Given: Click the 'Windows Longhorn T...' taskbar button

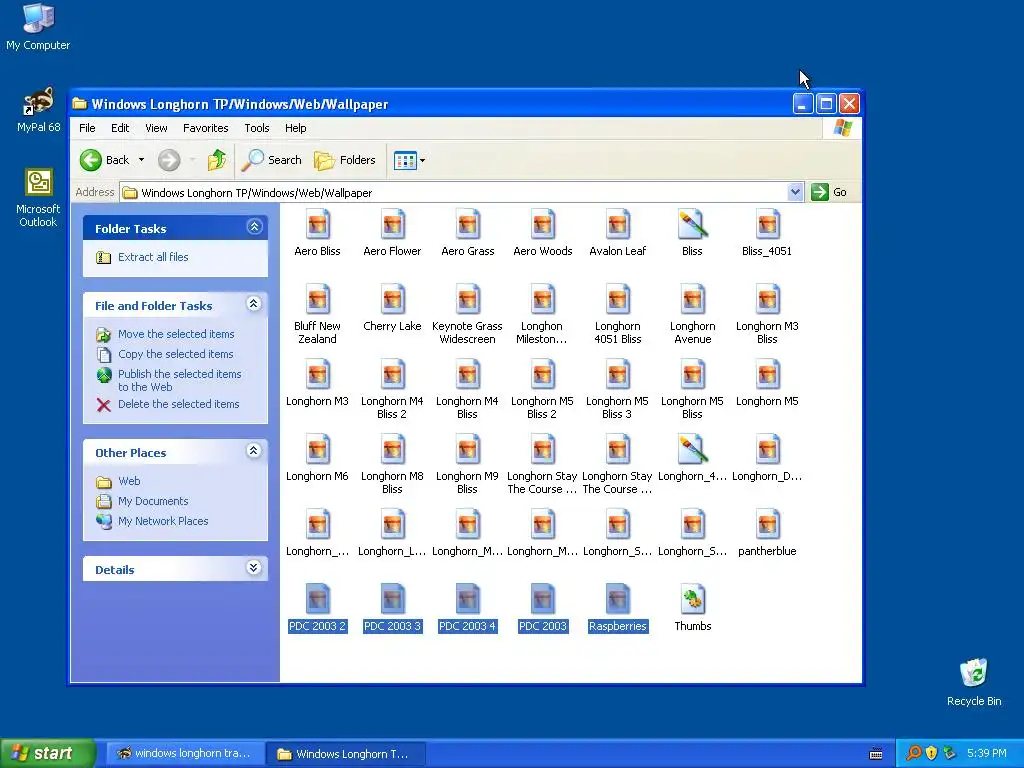Looking at the screenshot, I should pyautogui.click(x=346, y=754).
